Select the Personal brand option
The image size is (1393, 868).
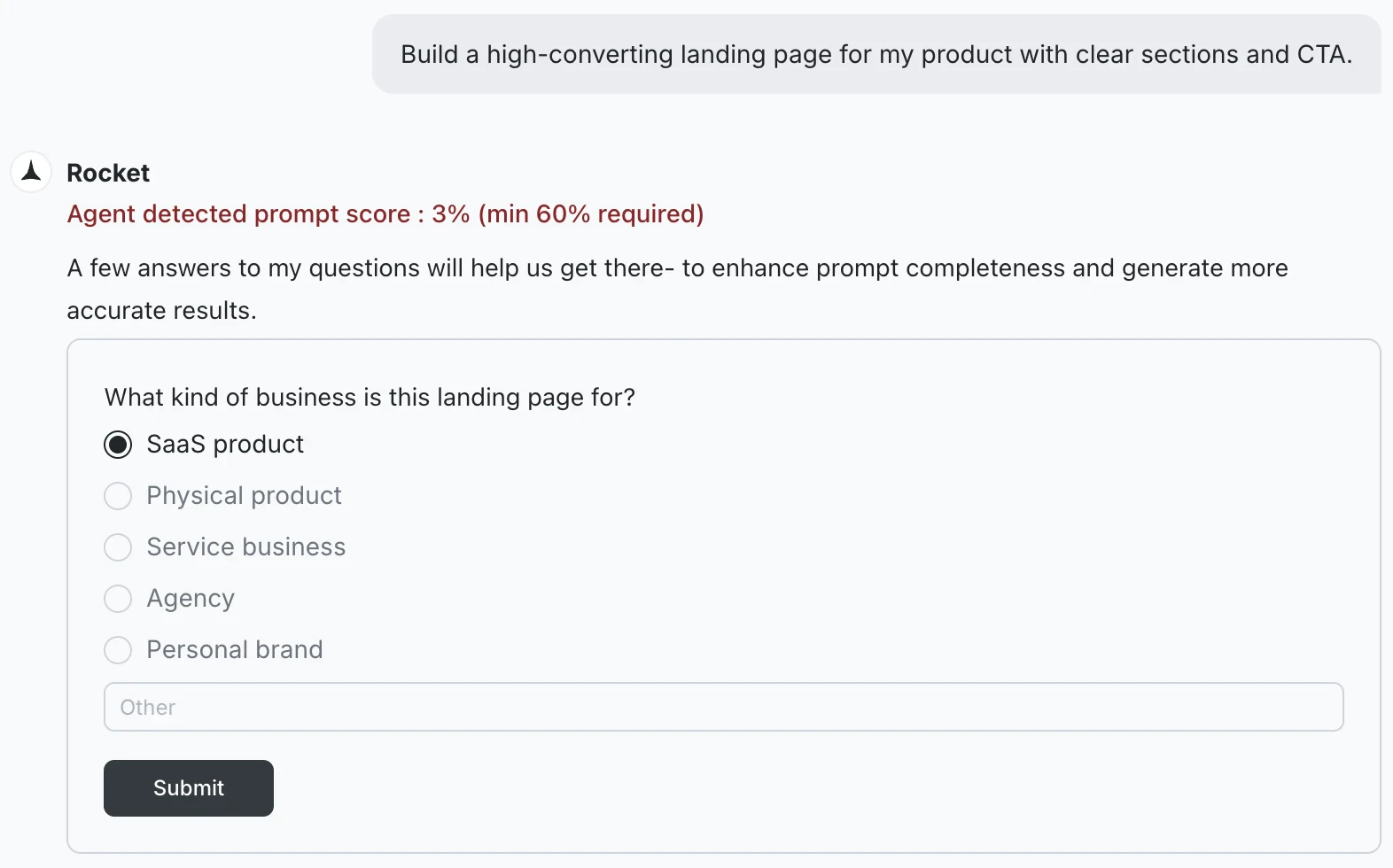(118, 650)
